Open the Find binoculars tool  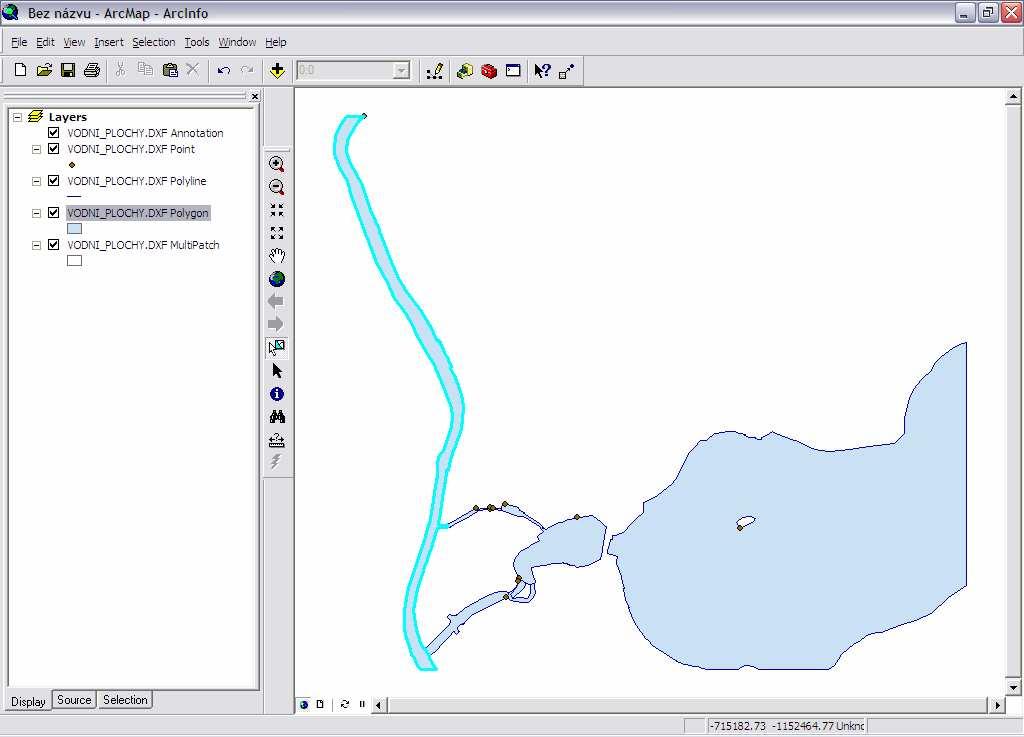pos(277,416)
